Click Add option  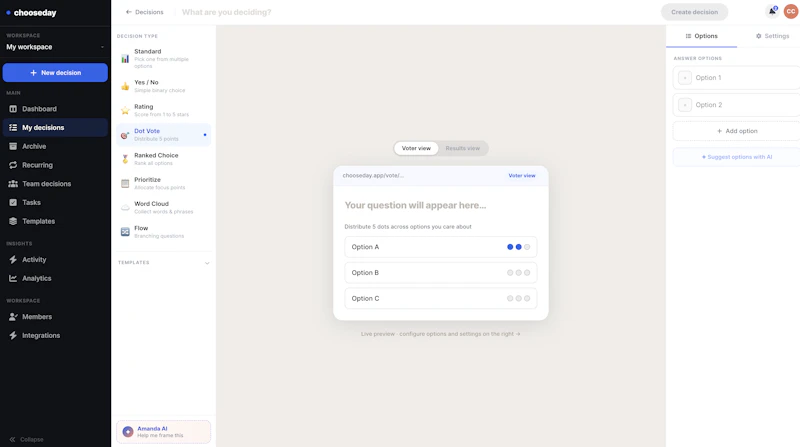click(736, 131)
